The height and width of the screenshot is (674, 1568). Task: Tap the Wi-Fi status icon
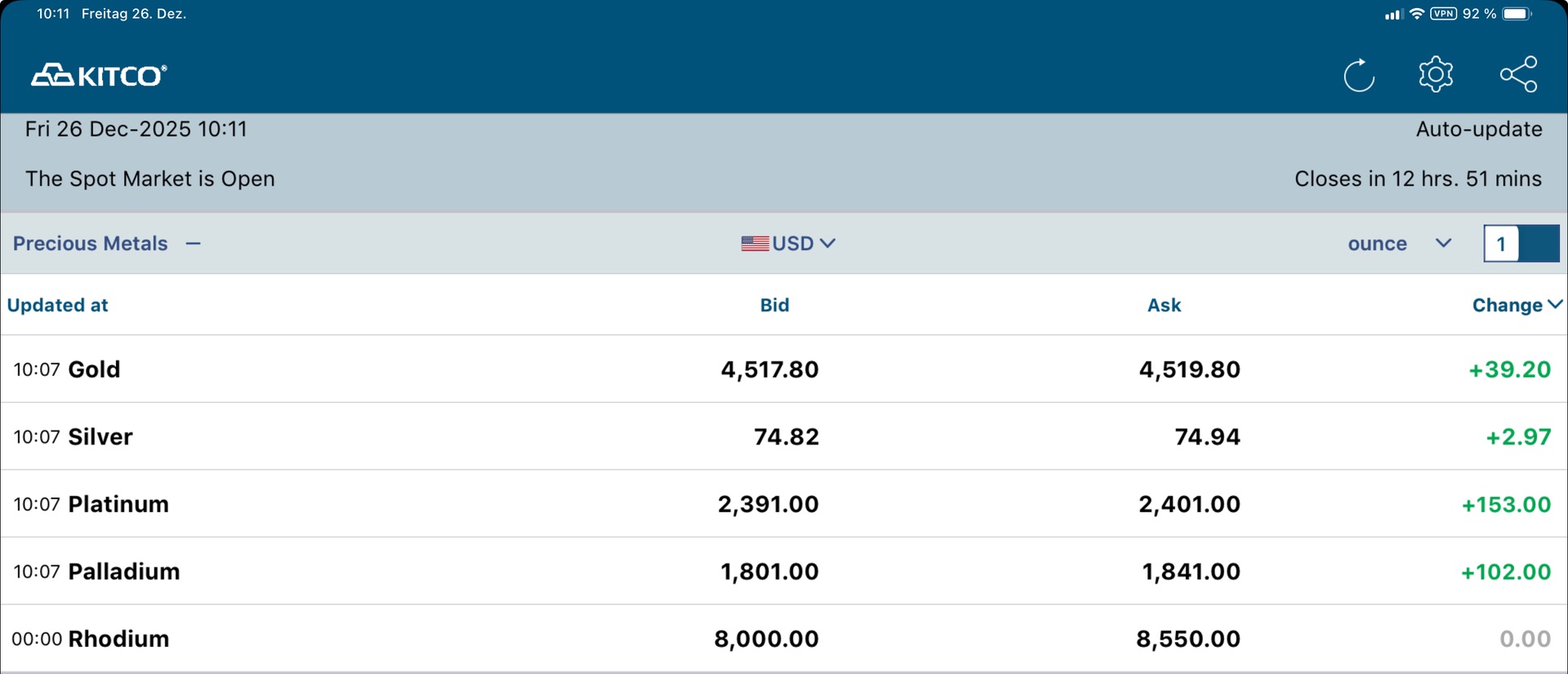point(1417,14)
